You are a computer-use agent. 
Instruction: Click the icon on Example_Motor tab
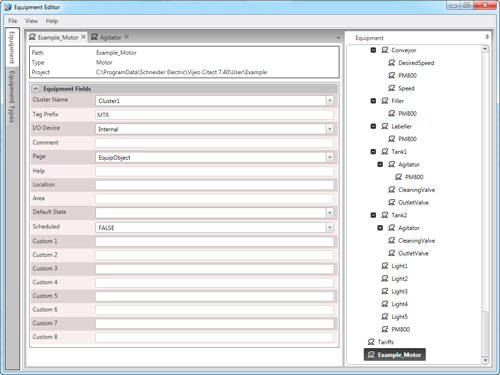click(x=32, y=37)
